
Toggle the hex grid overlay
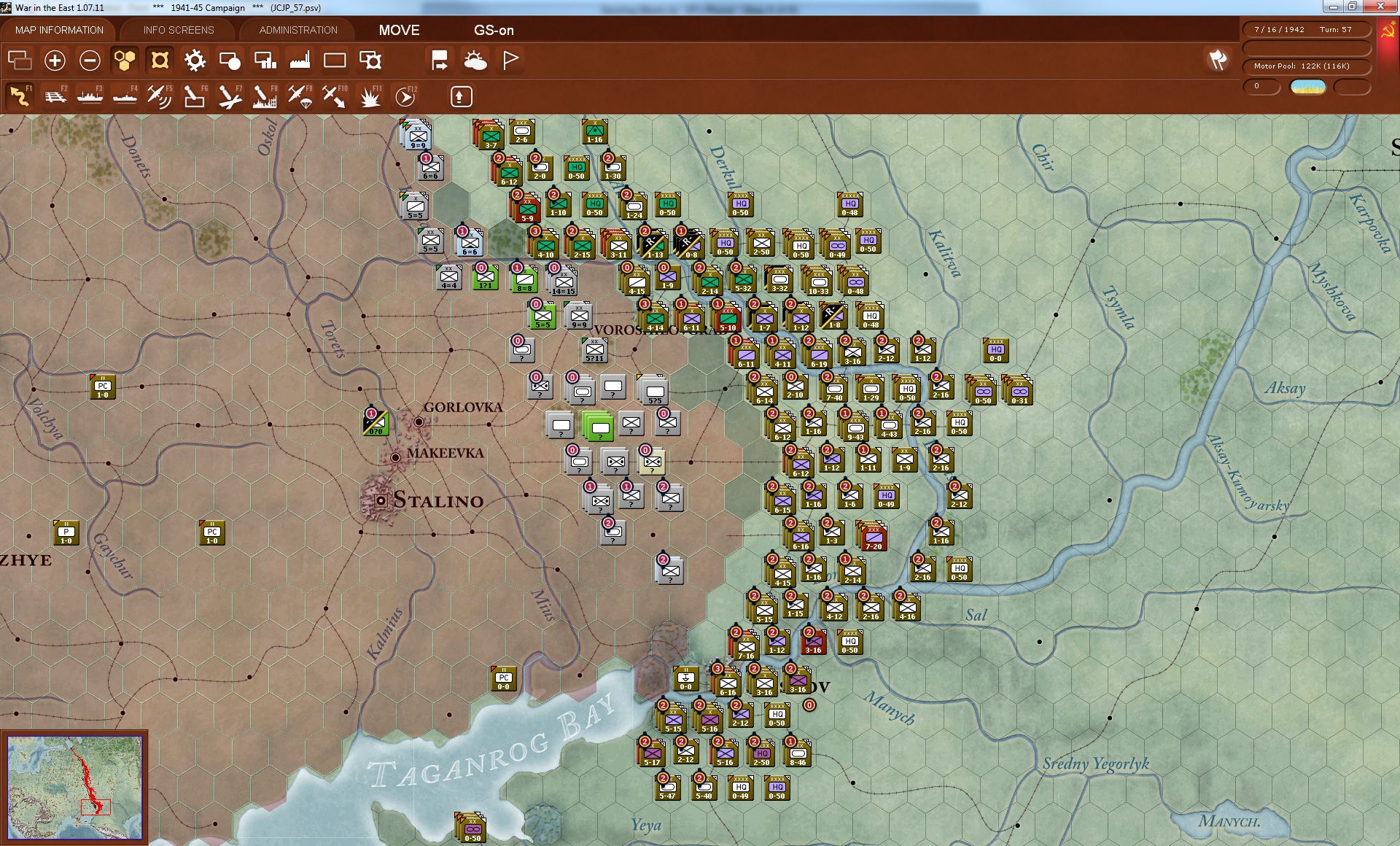click(125, 61)
